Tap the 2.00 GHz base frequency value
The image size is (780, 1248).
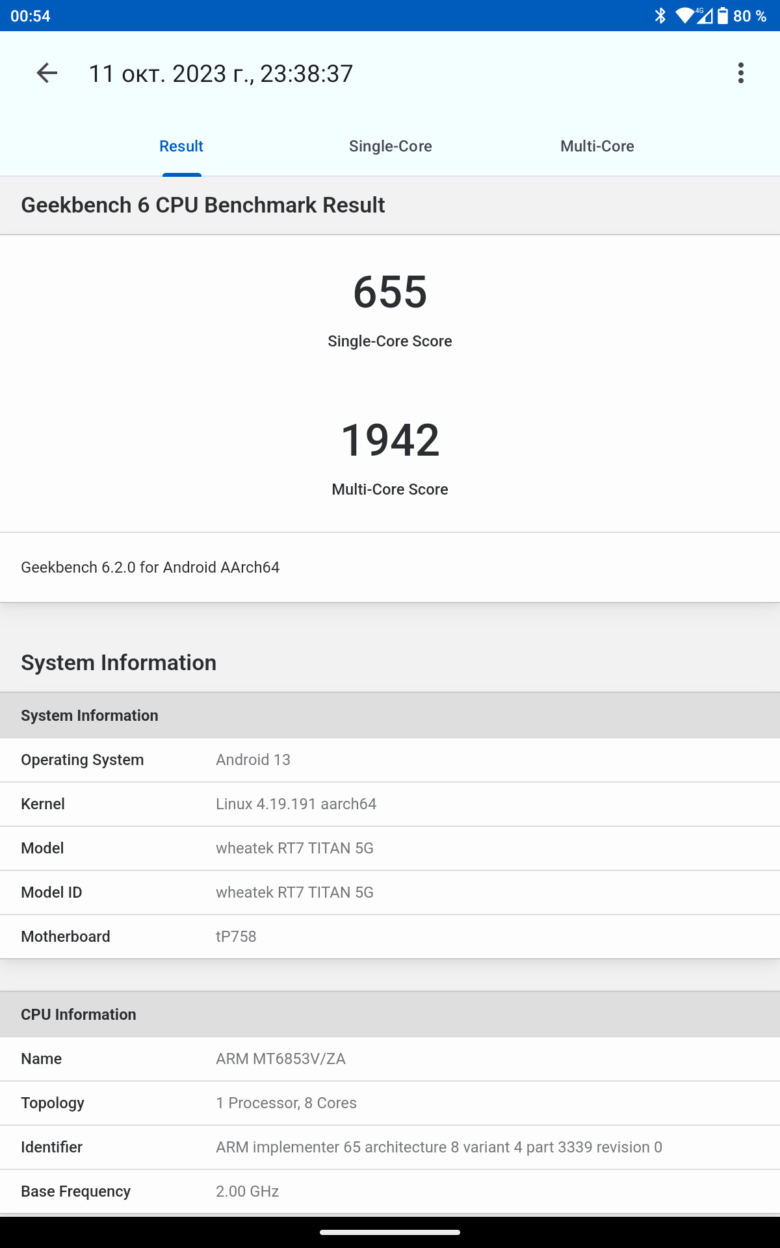point(247,1191)
